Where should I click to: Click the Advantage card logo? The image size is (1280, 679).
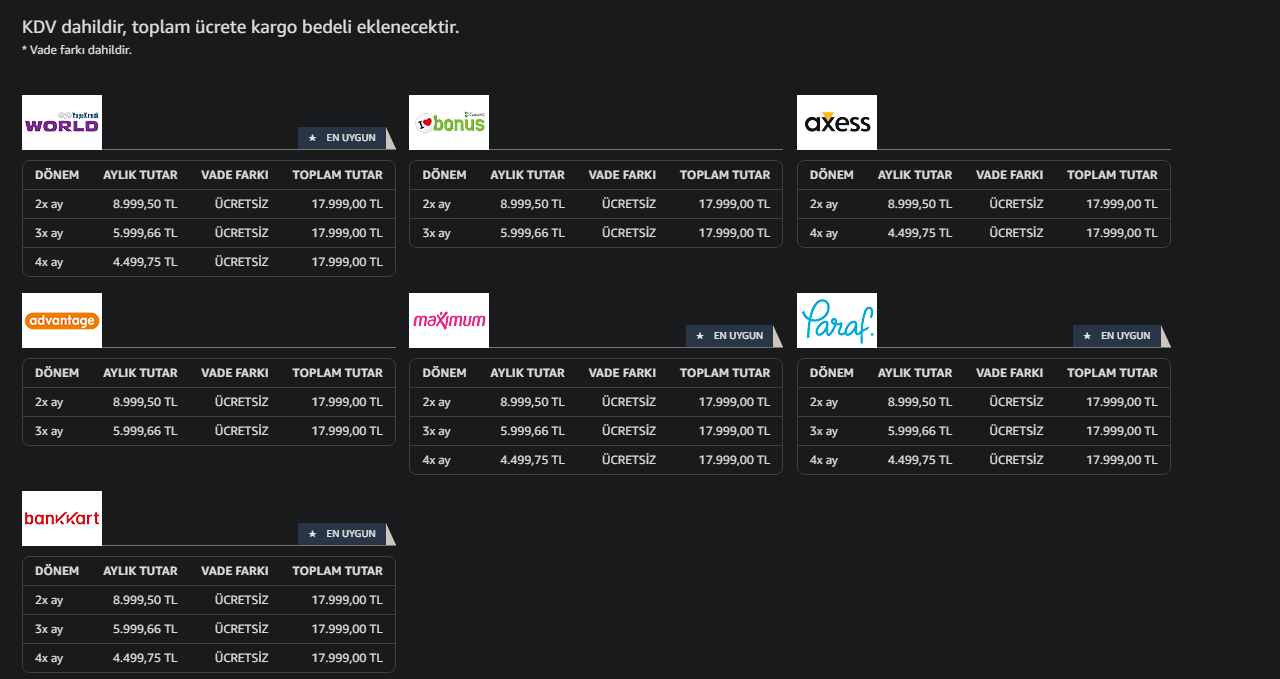(62, 320)
